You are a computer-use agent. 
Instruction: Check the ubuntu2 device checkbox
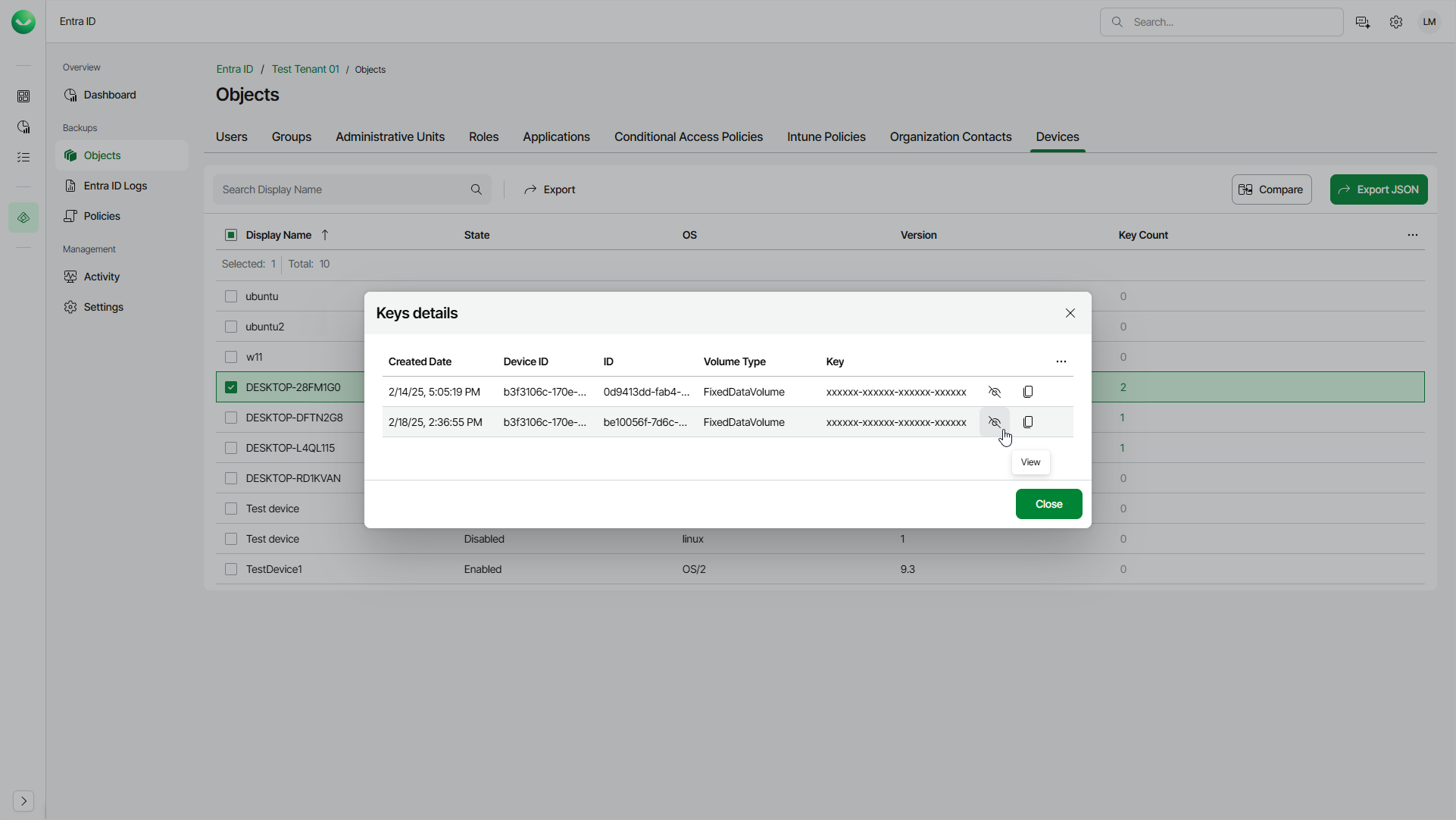231,327
